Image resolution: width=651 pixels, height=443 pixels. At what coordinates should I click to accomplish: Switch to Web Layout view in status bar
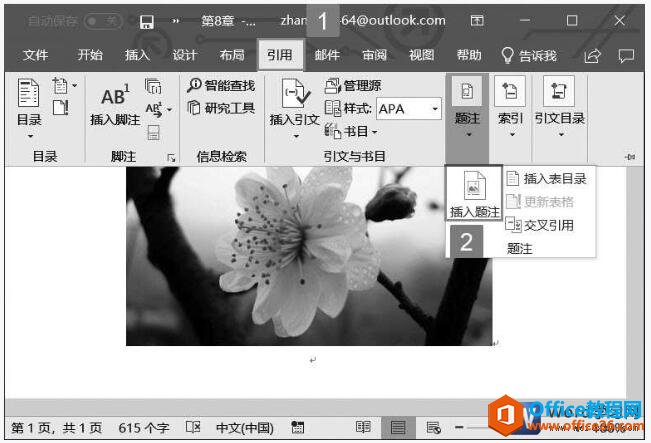pyautogui.click(x=433, y=428)
